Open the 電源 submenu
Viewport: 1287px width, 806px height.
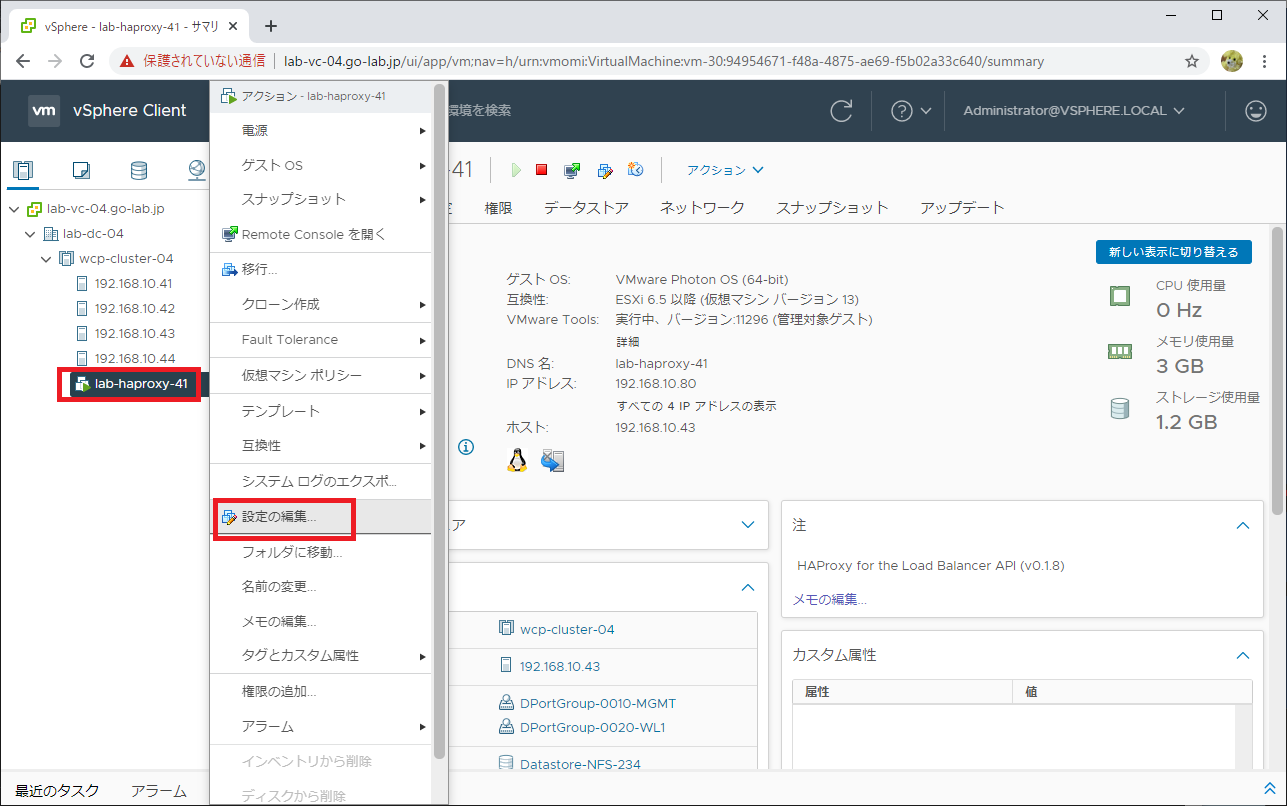[322, 131]
